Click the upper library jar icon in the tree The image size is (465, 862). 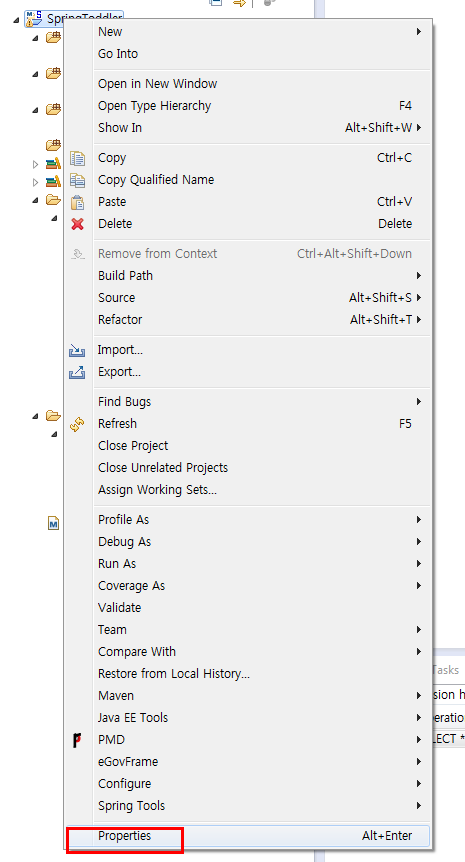(x=53, y=163)
